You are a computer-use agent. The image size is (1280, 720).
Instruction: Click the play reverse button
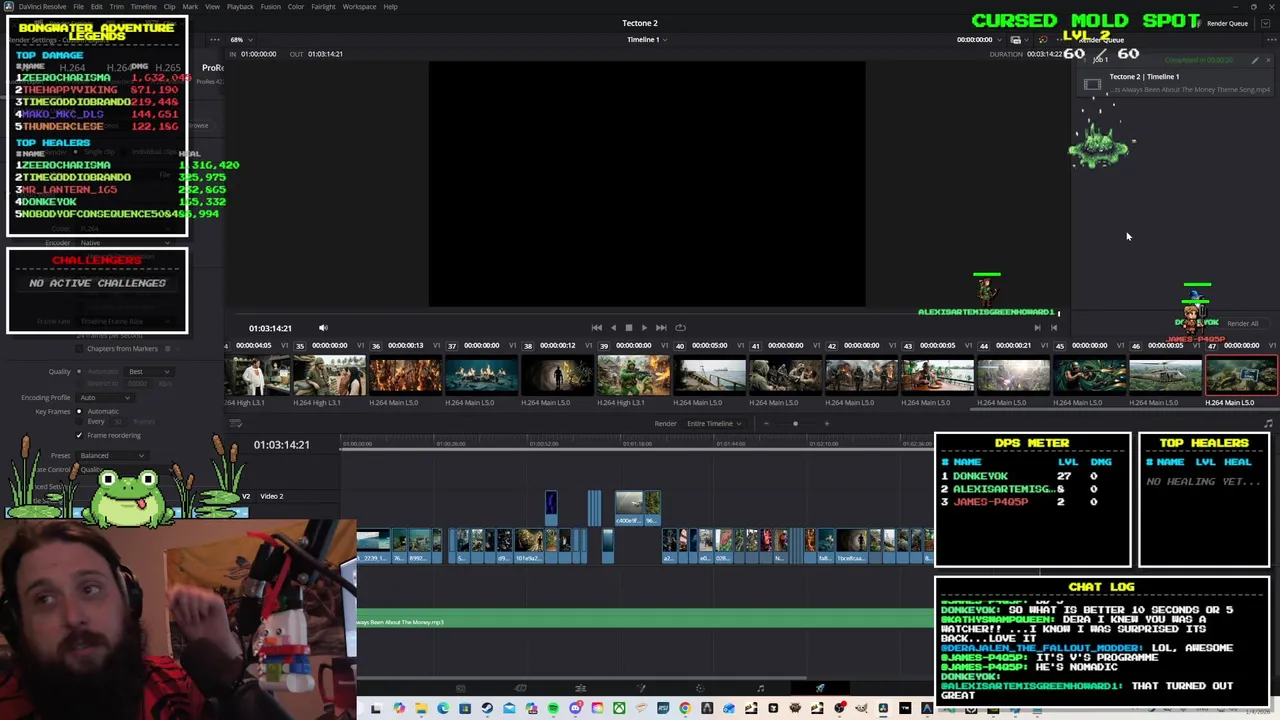click(x=613, y=327)
